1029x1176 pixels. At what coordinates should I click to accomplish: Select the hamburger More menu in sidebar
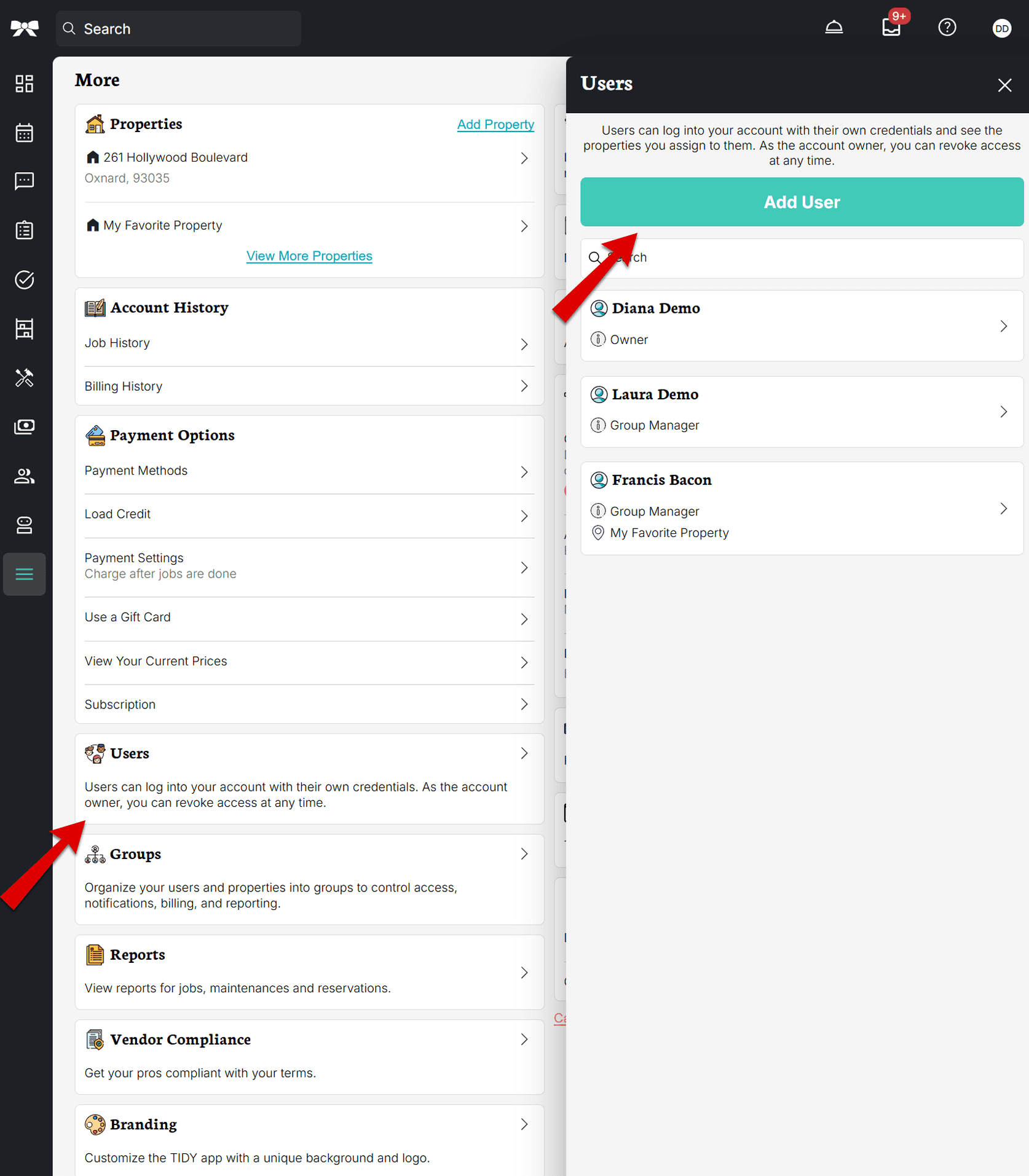[24, 574]
